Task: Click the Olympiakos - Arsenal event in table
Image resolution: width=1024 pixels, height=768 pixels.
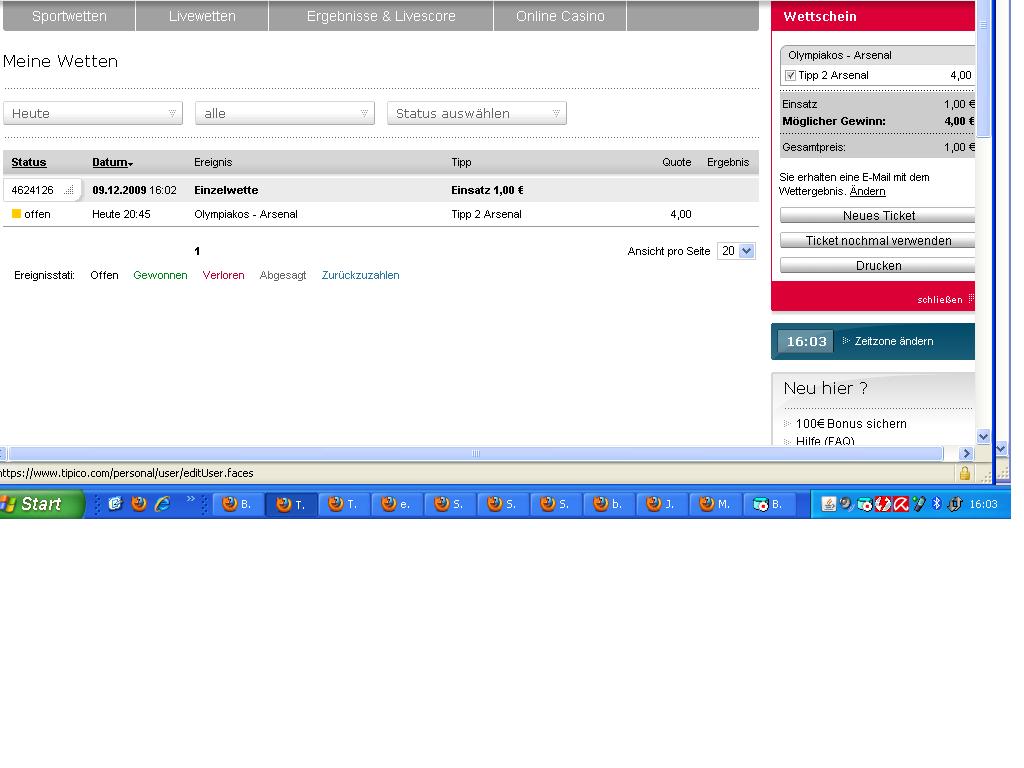Action: [246, 214]
